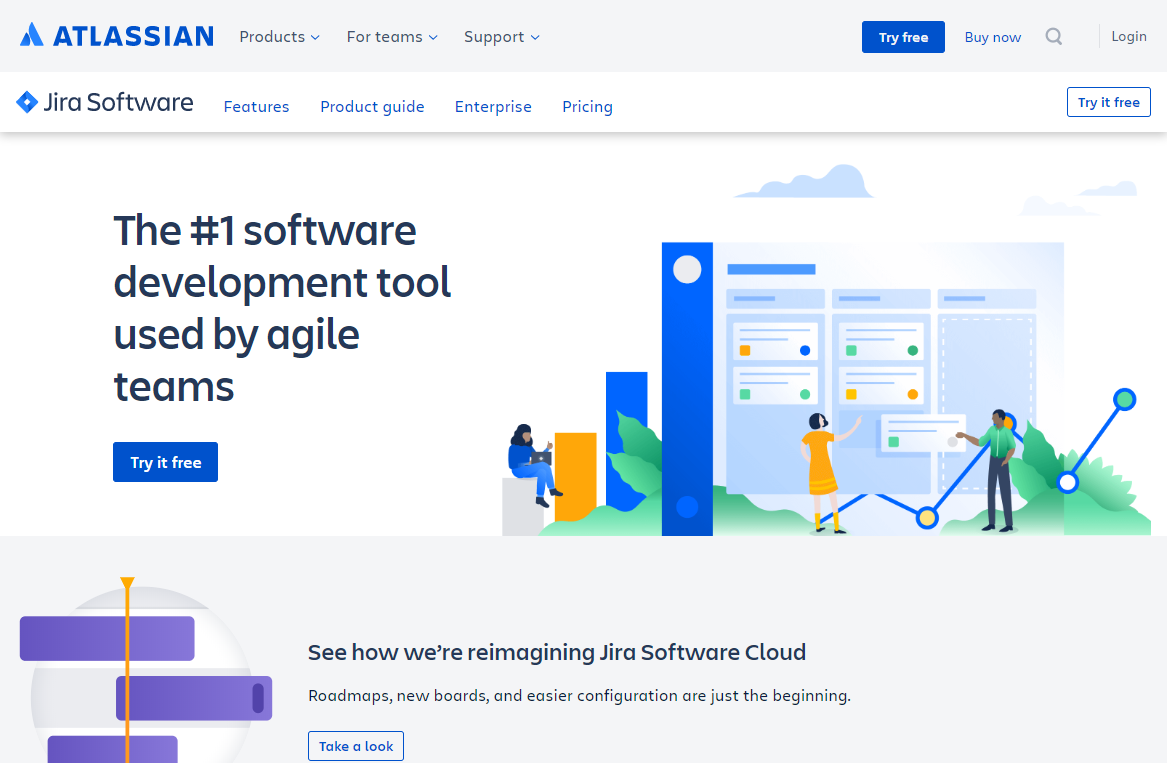The image size is (1167, 763).
Task: Click the purple roadmap illustration
Action: [x=146, y=670]
